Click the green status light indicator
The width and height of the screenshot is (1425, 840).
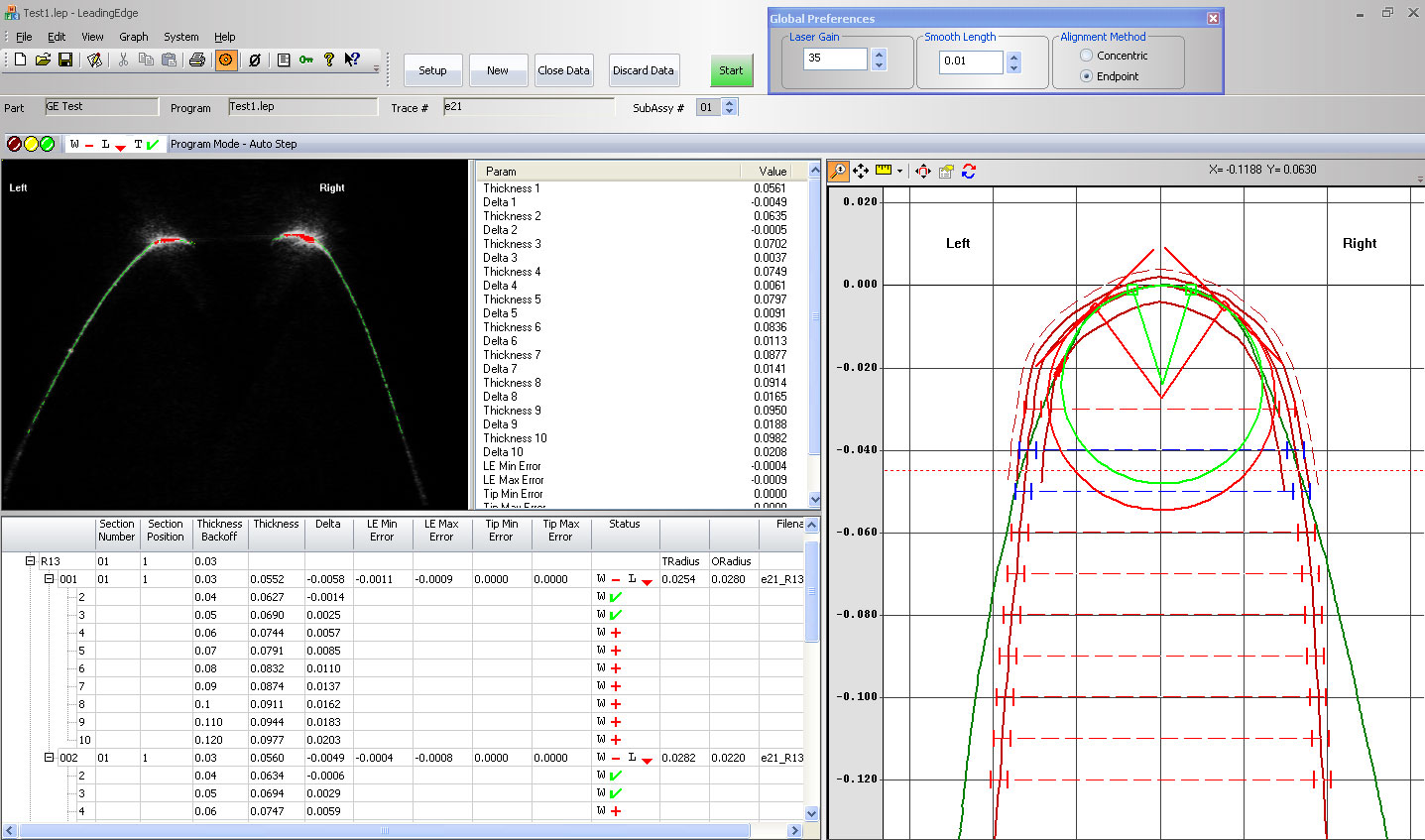pos(47,144)
